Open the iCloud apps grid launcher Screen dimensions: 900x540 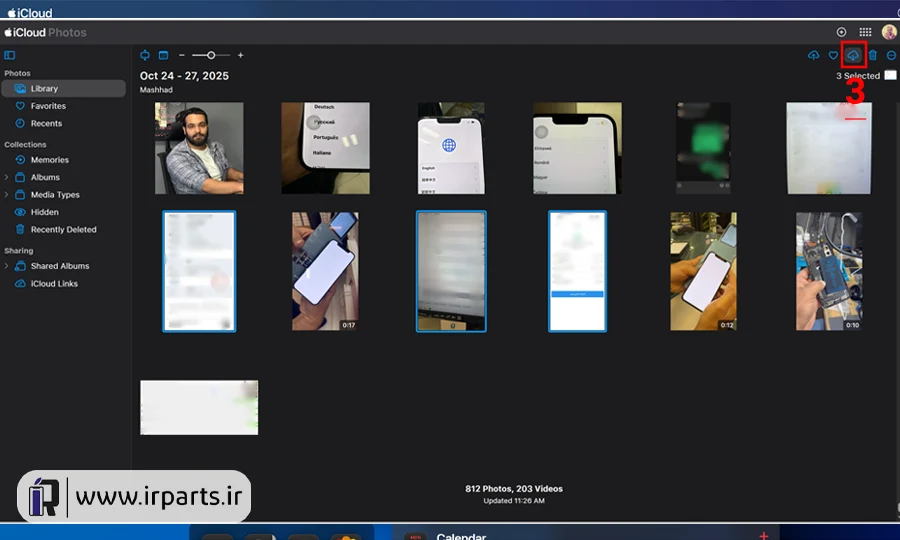[x=865, y=32]
